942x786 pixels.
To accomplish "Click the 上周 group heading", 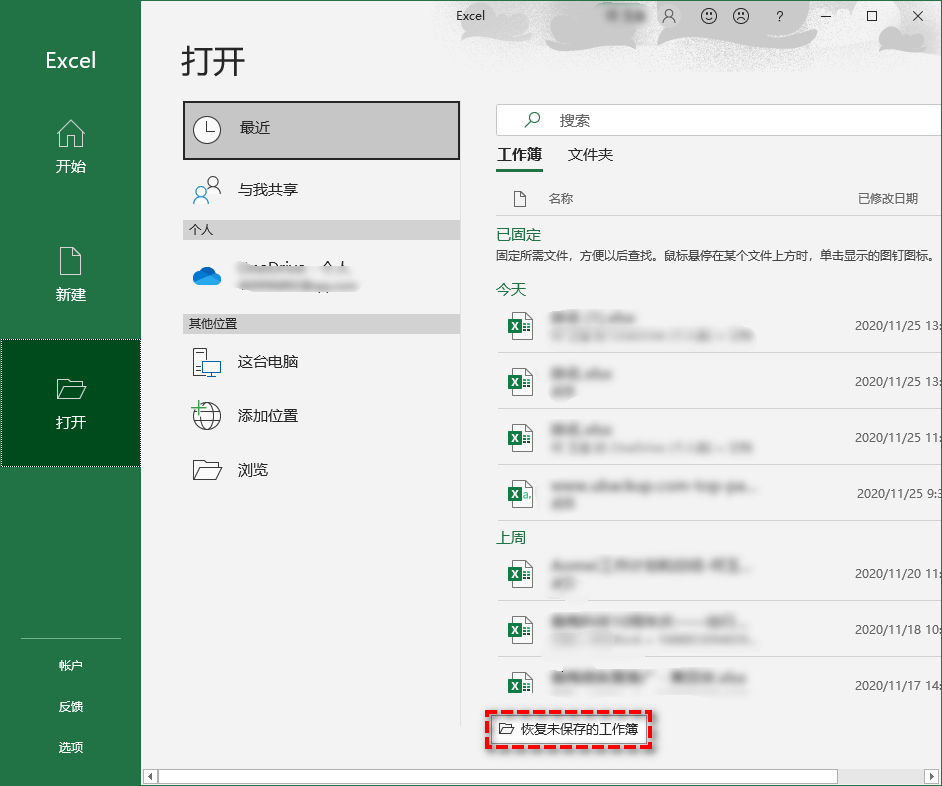I will (511, 537).
